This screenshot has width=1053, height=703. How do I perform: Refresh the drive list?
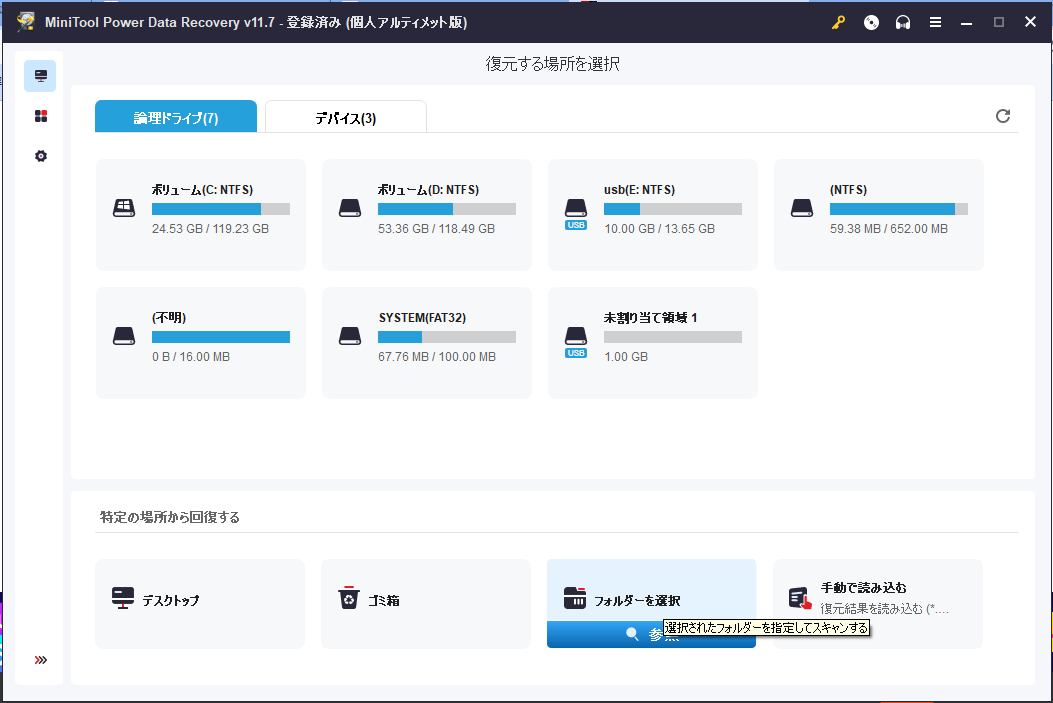pyautogui.click(x=1003, y=116)
